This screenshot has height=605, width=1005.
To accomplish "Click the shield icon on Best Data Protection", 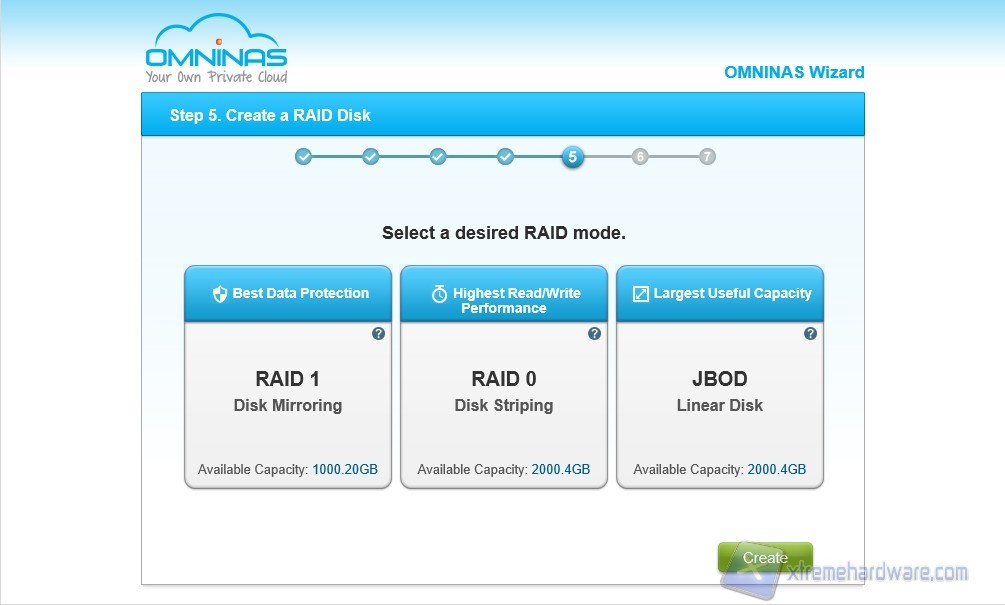I will coord(220,294).
